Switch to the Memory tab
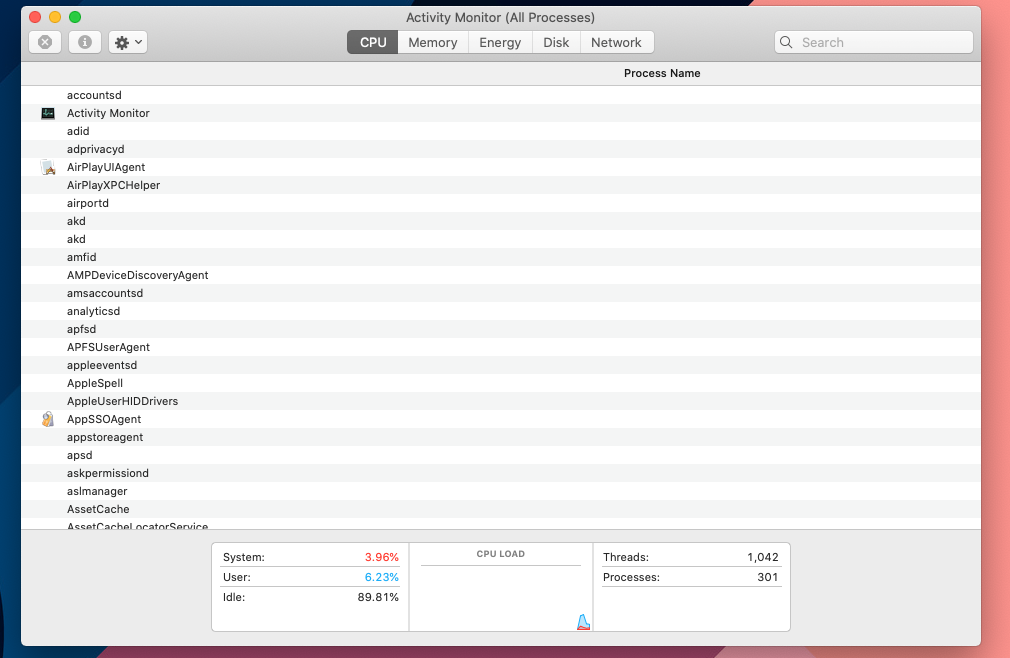The image size is (1010, 658). click(433, 42)
